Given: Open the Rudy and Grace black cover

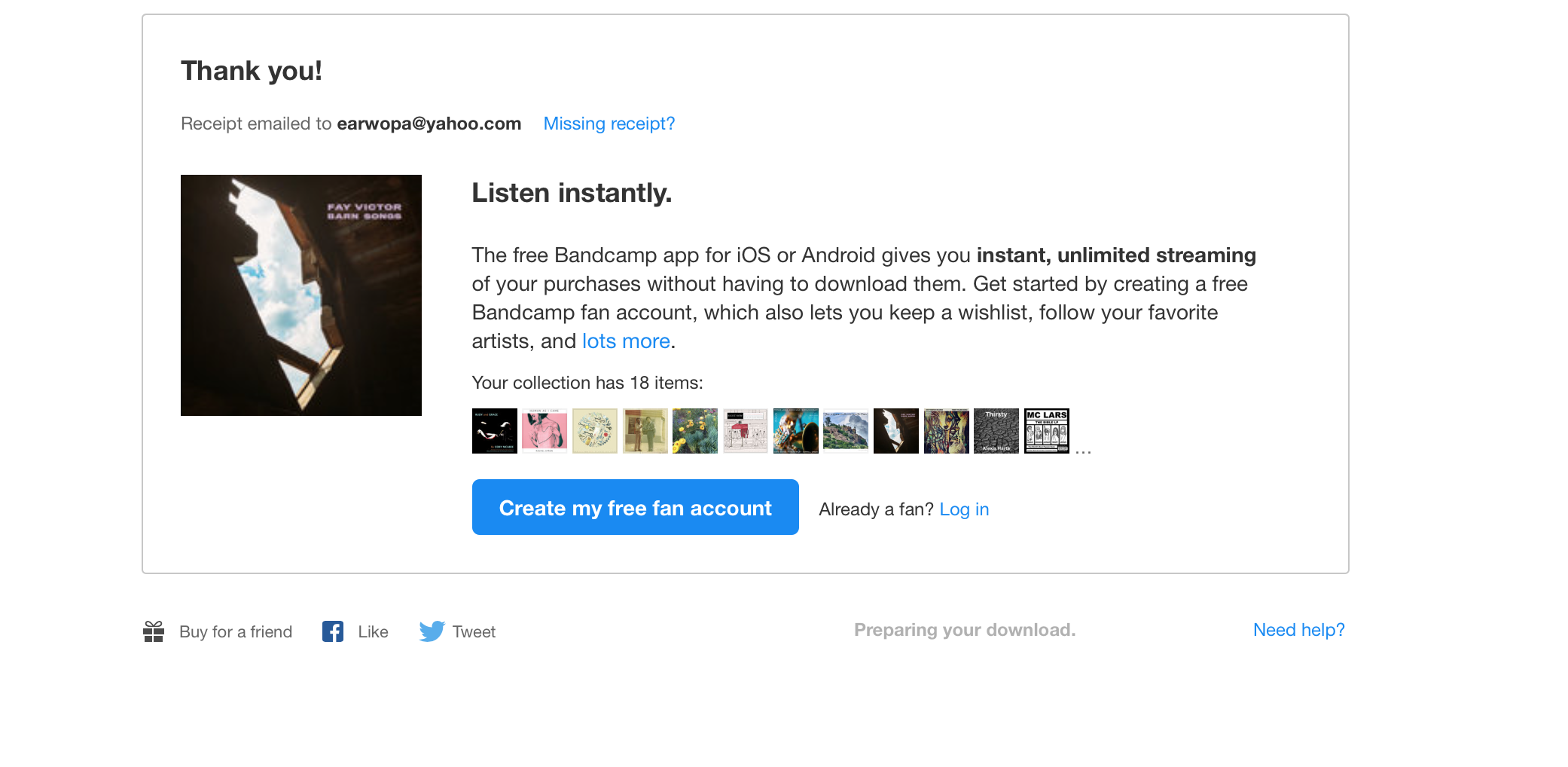Looking at the screenshot, I should coord(494,431).
